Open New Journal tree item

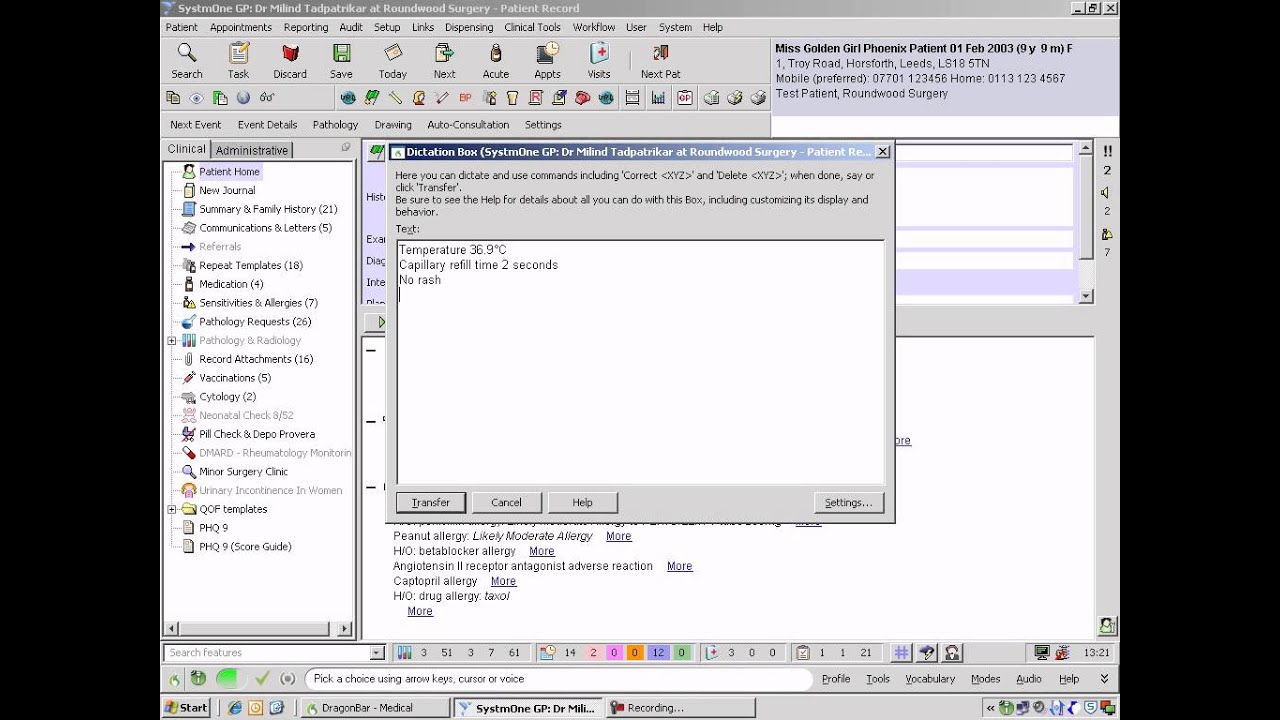(x=227, y=190)
